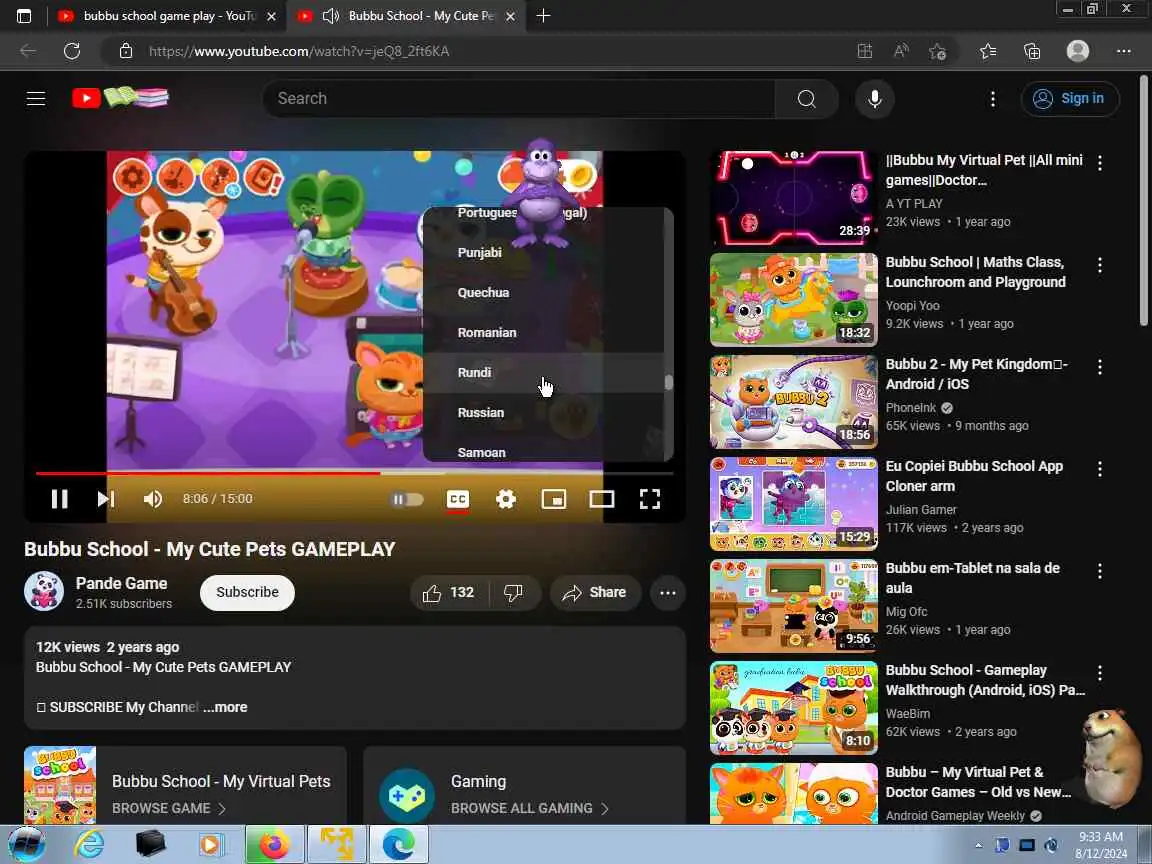Click Sign in button
The image size is (1152, 864).
pos(1070,98)
